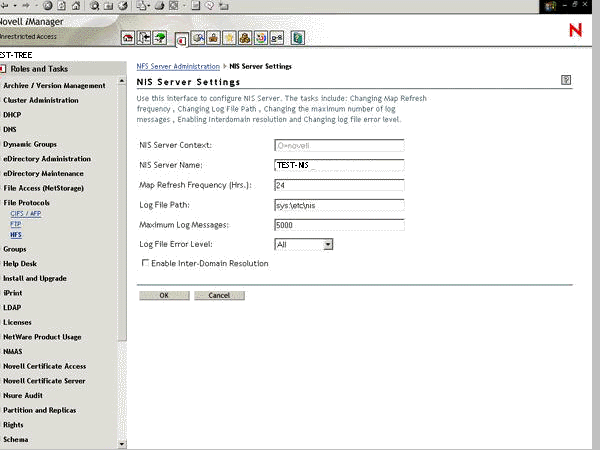Viewport: 600px width, 450px height.
Task: Expand the Novell Certificate Access role
Action: pos(45,366)
